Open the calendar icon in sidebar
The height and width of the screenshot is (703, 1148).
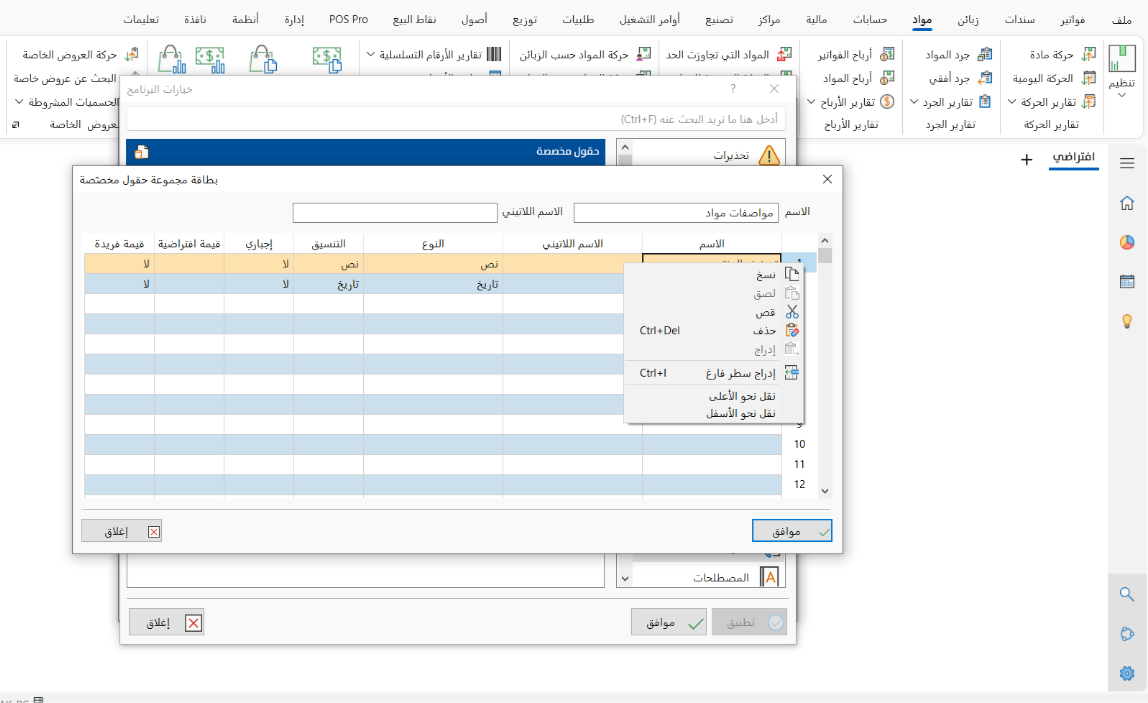[x=1127, y=281]
